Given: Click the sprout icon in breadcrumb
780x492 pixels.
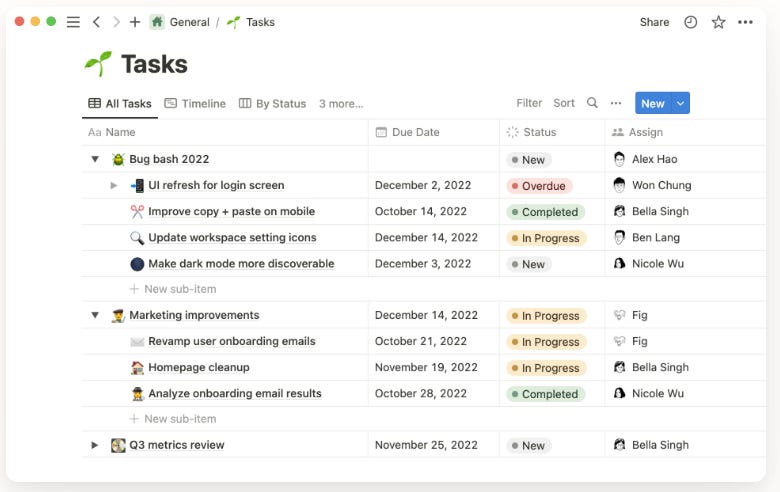Looking at the screenshot, I should pyautogui.click(x=233, y=22).
